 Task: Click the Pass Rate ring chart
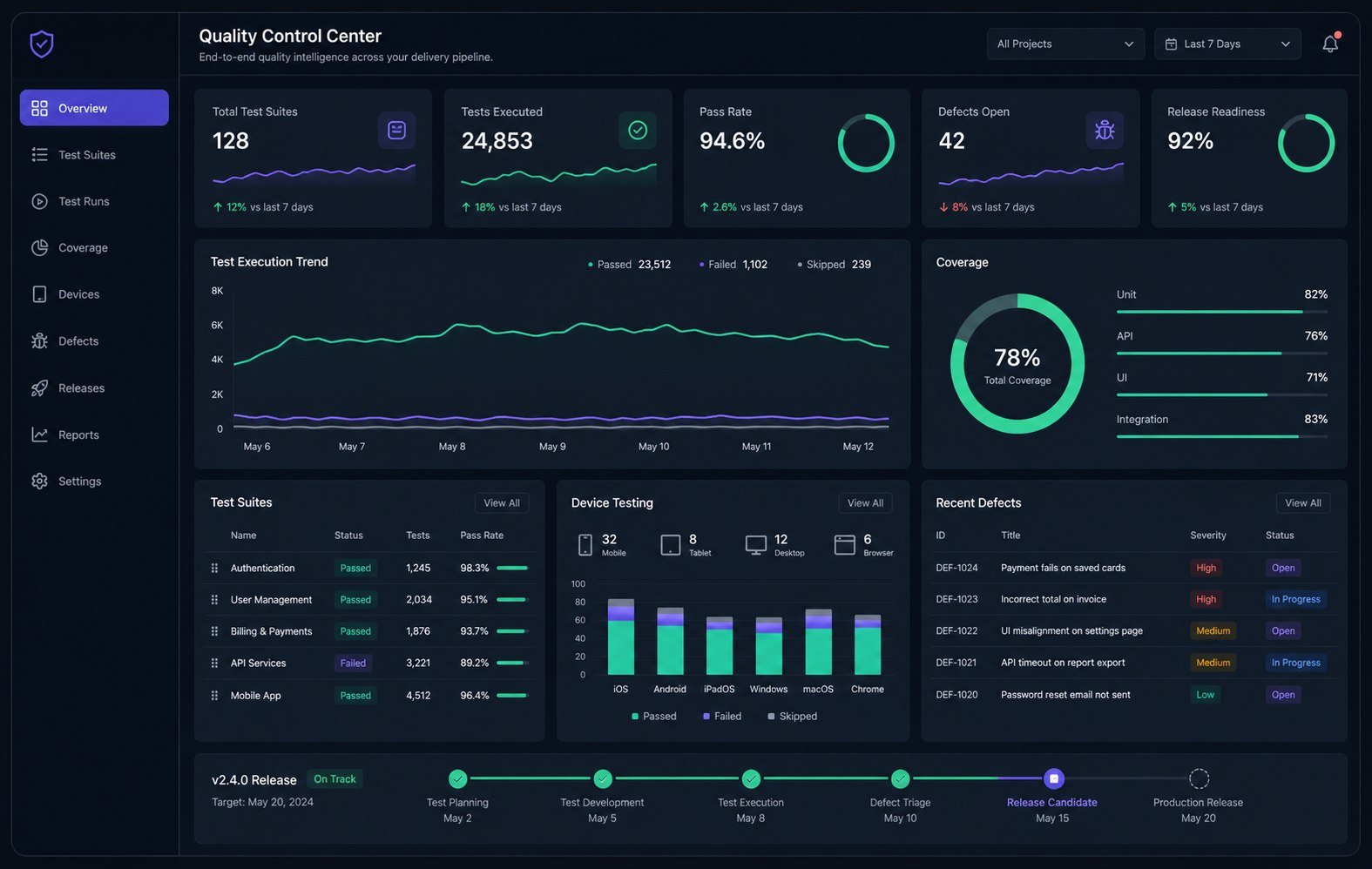866,143
